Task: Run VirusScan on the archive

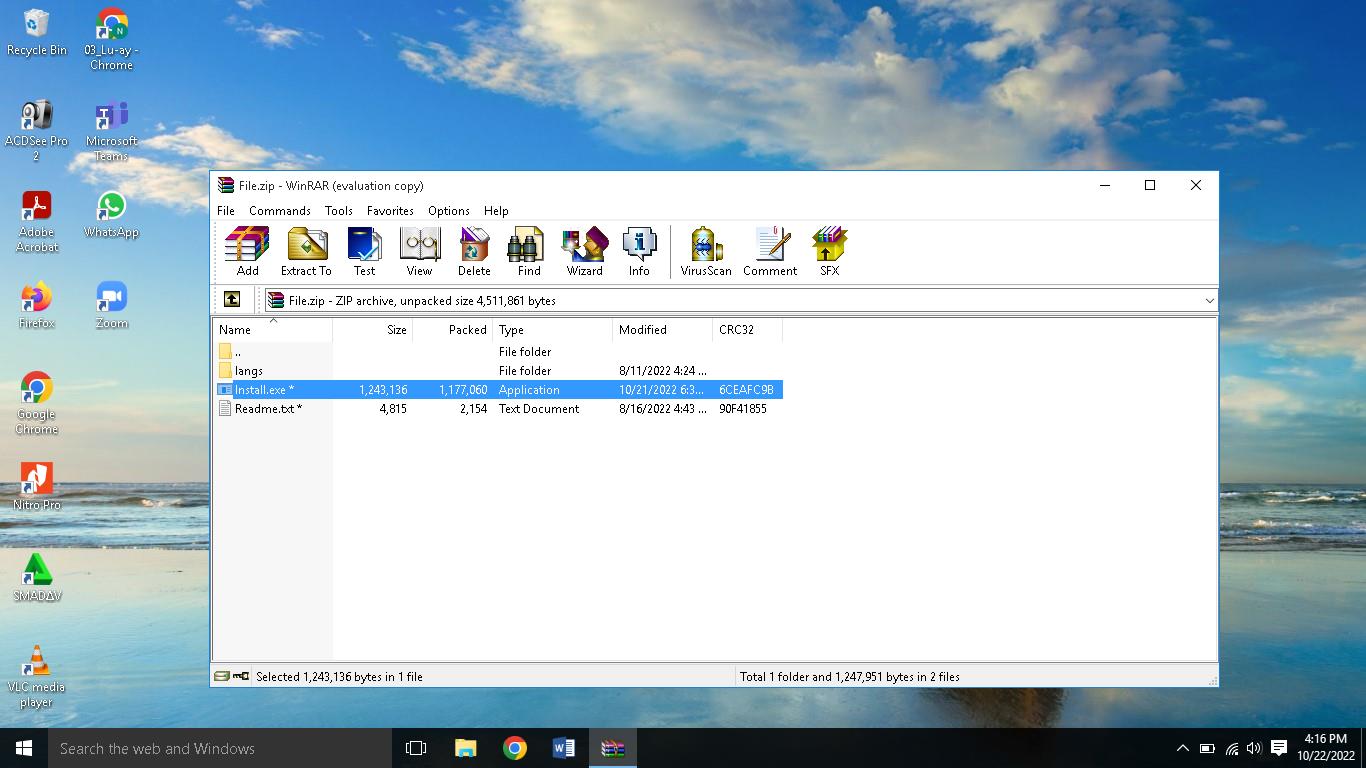Action: [706, 251]
